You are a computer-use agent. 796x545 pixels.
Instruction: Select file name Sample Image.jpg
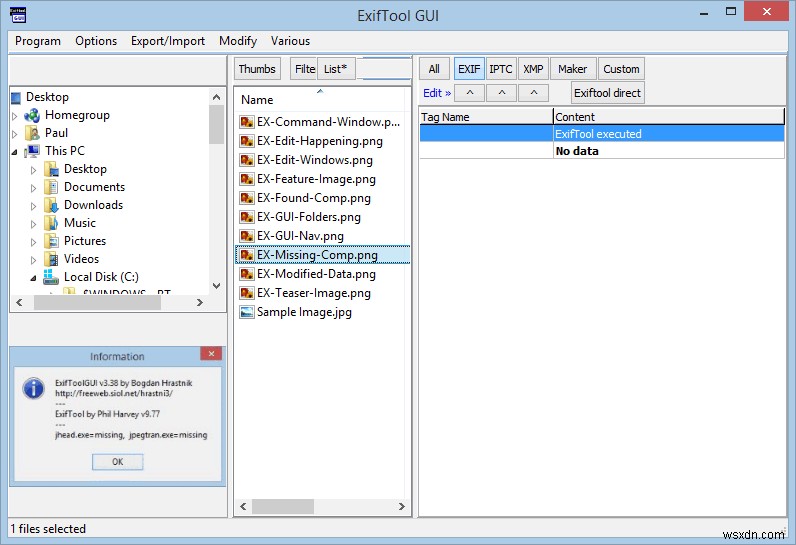click(x=304, y=312)
